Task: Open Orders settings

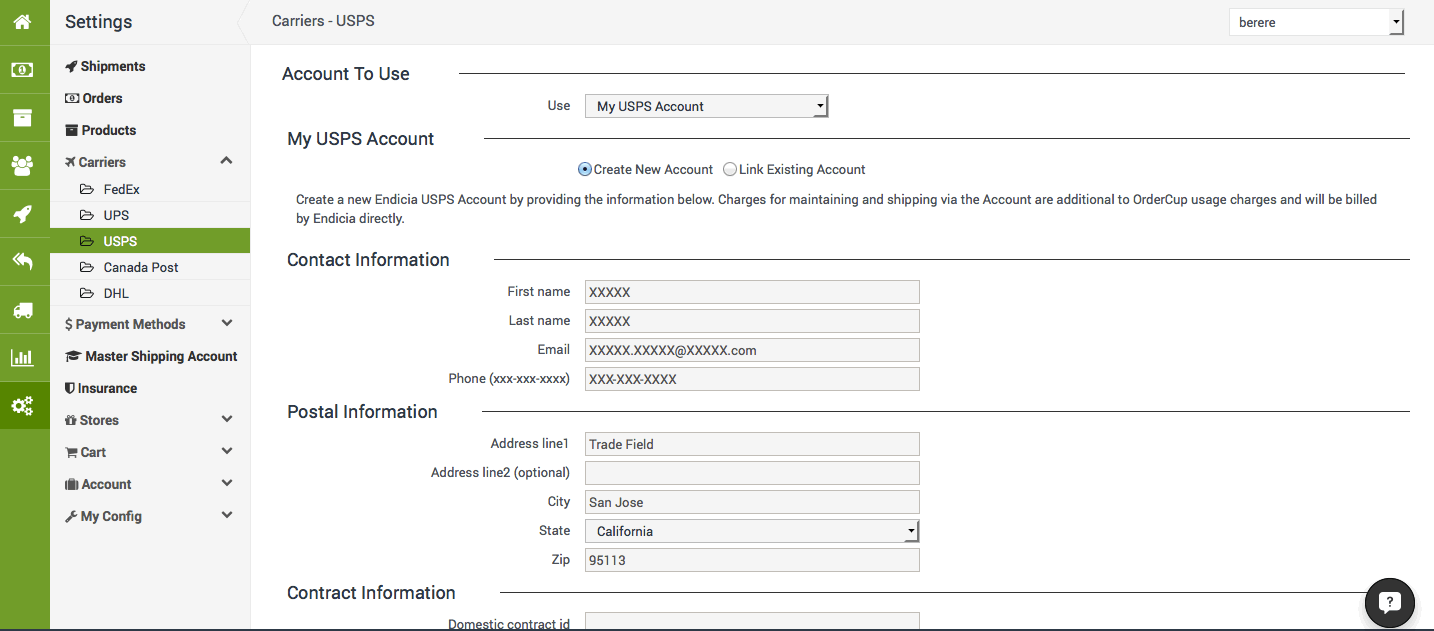Action: coord(94,98)
